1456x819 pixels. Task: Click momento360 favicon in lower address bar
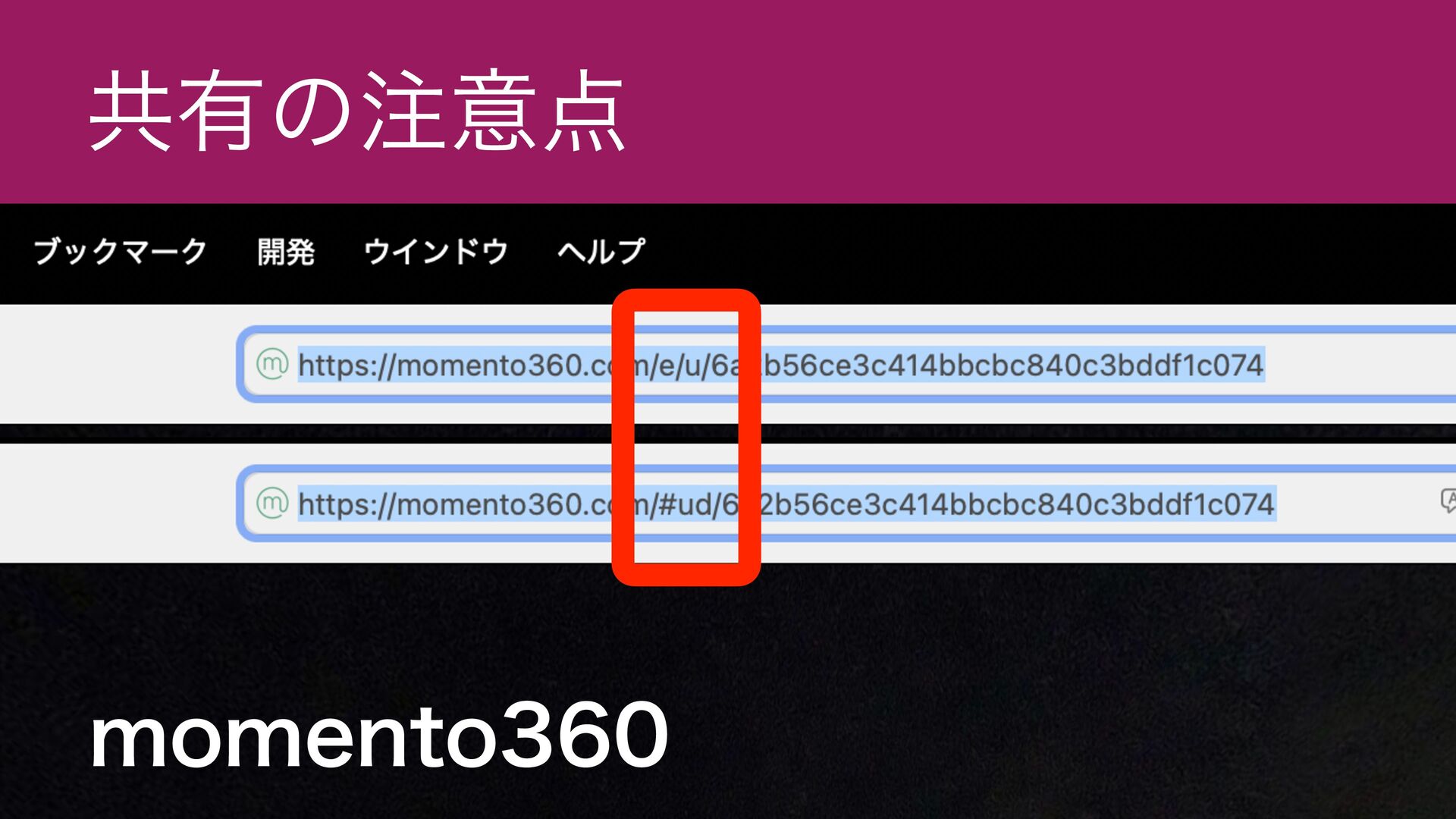(x=271, y=503)
